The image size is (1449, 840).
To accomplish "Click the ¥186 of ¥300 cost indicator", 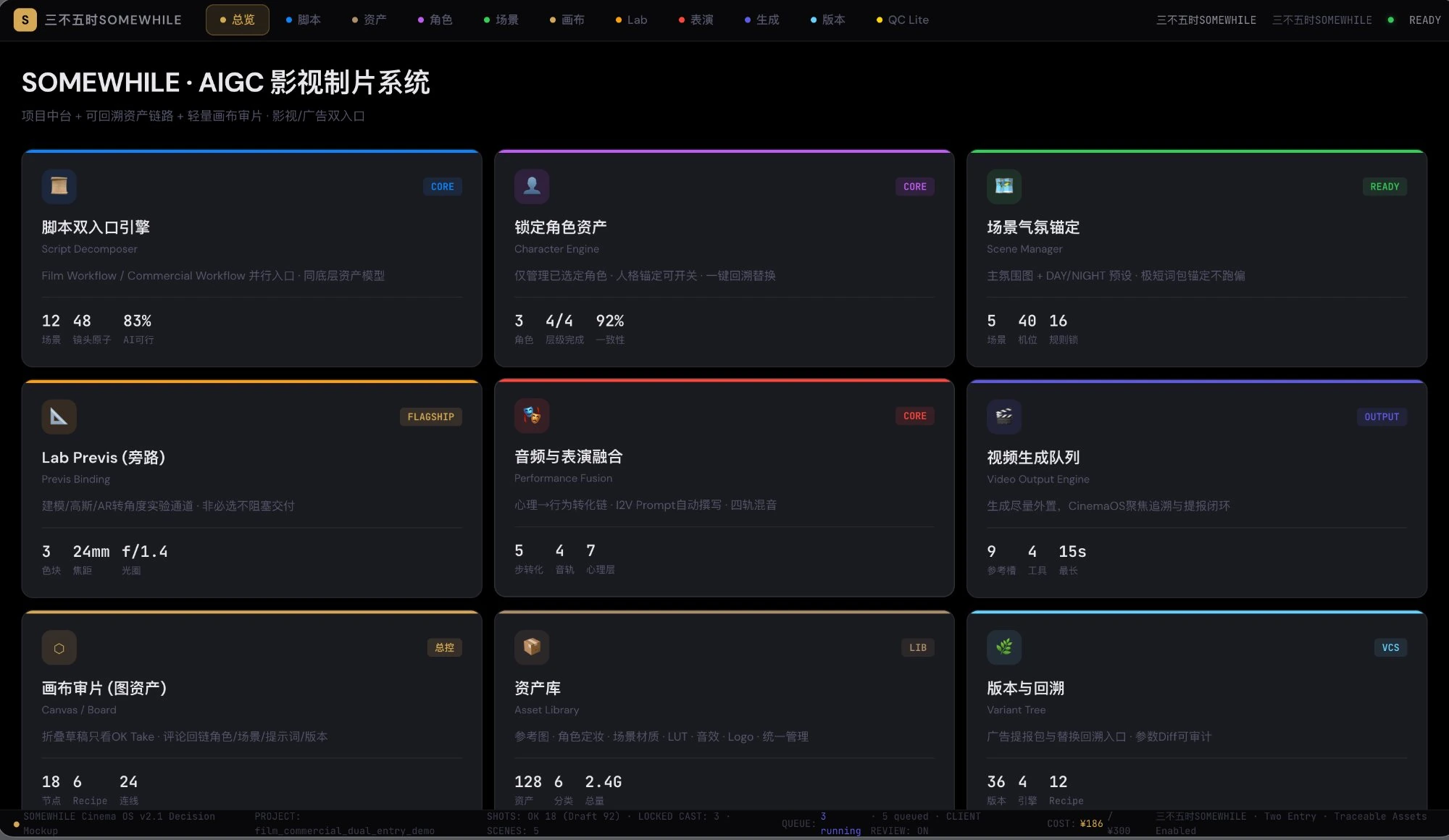I will click(x=1089, y=823).
